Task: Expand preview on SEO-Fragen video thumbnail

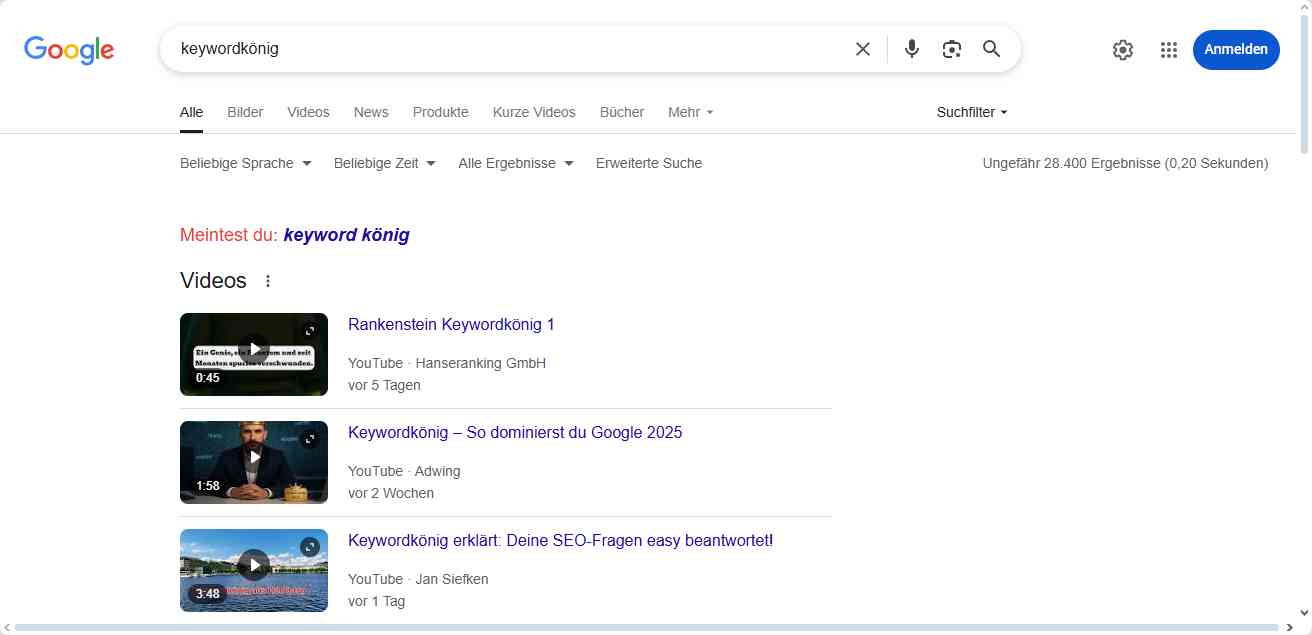Action: click(310, 547)
